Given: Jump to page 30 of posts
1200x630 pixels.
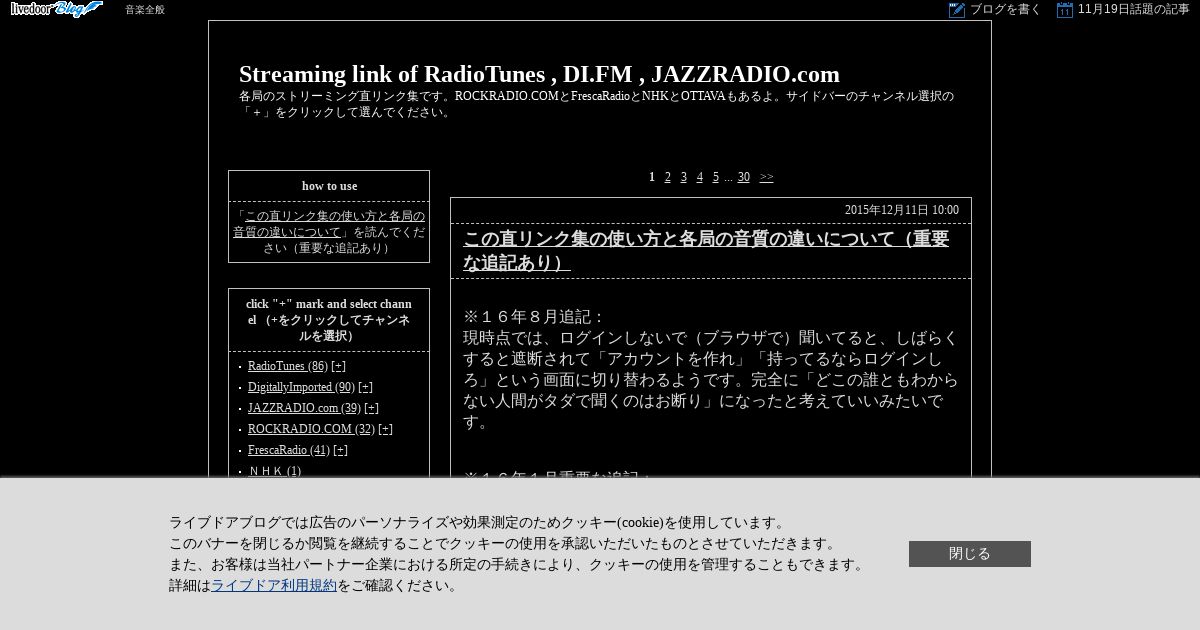Looking at the screenshot, I should [744, 177].
